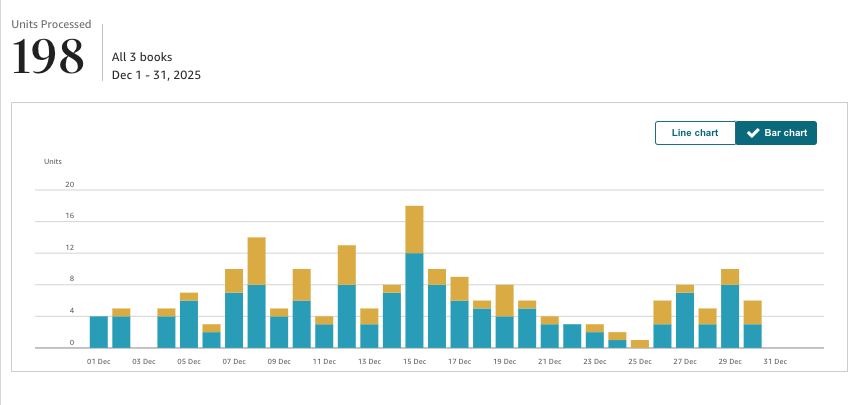Click the 'Dec 1 - 31, 2025' date range

[x=156, y=75]
